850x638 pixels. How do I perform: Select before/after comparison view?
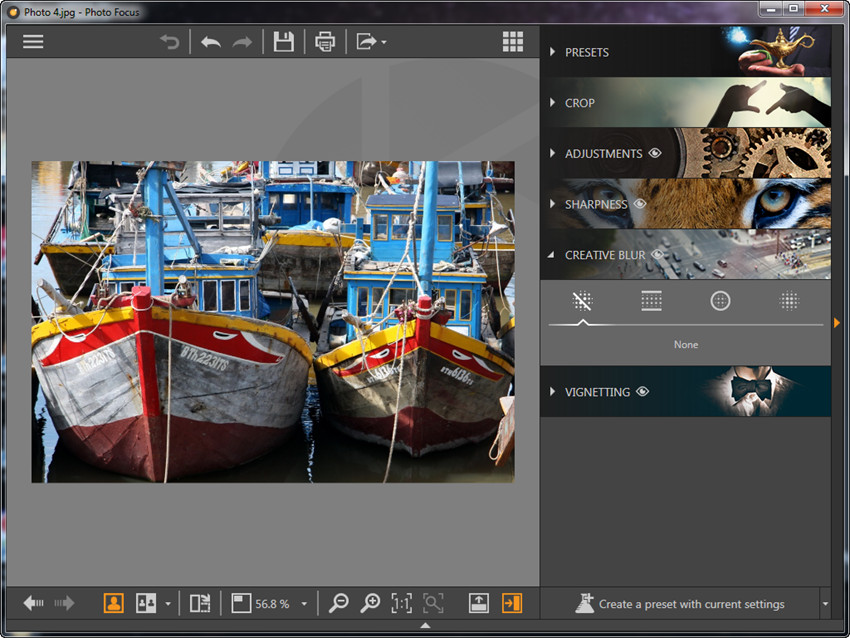pos(146,603)
